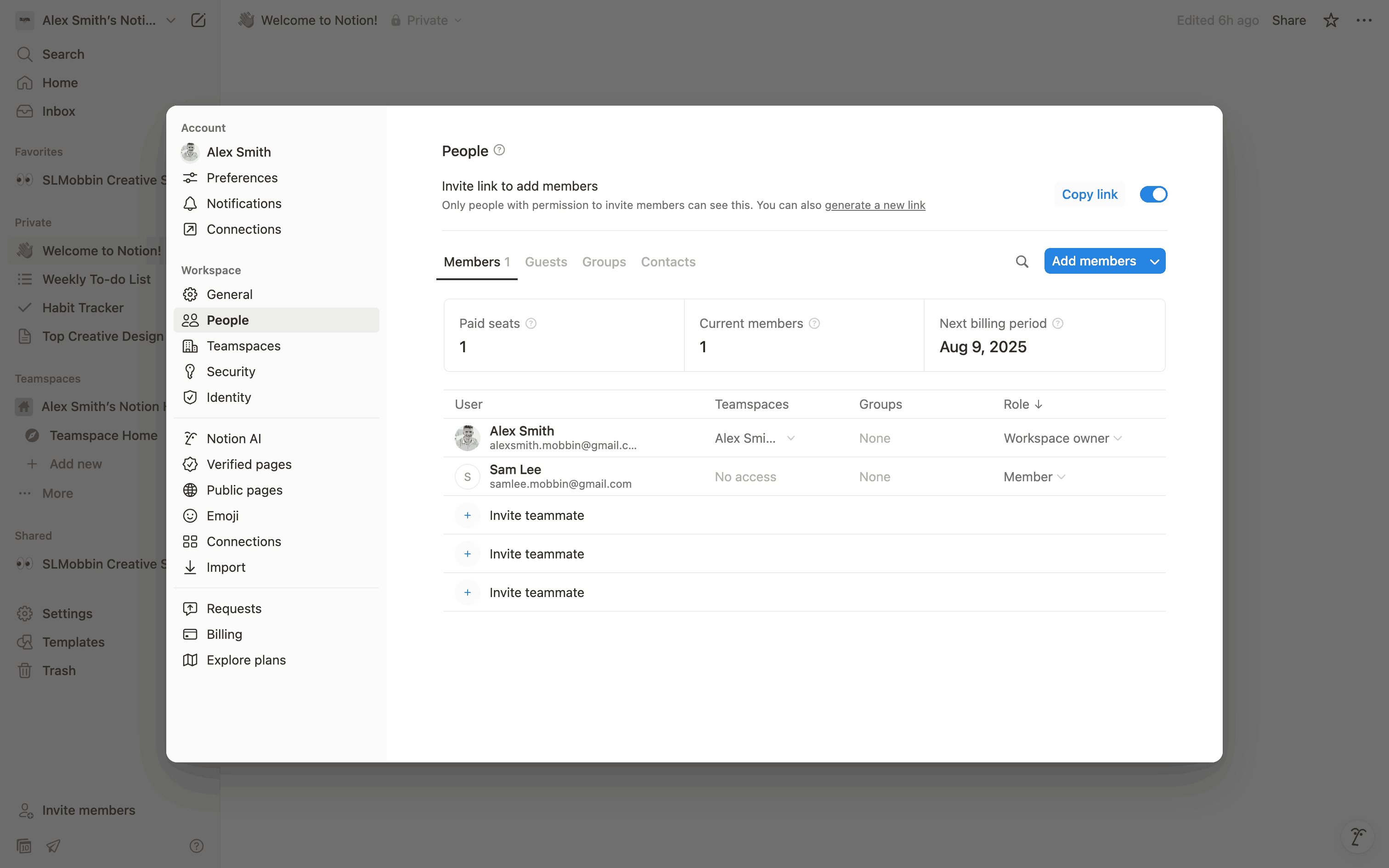Click the help icon next to People heading
This screenshot has height=868, width=1389.
[x=499, y=150]
